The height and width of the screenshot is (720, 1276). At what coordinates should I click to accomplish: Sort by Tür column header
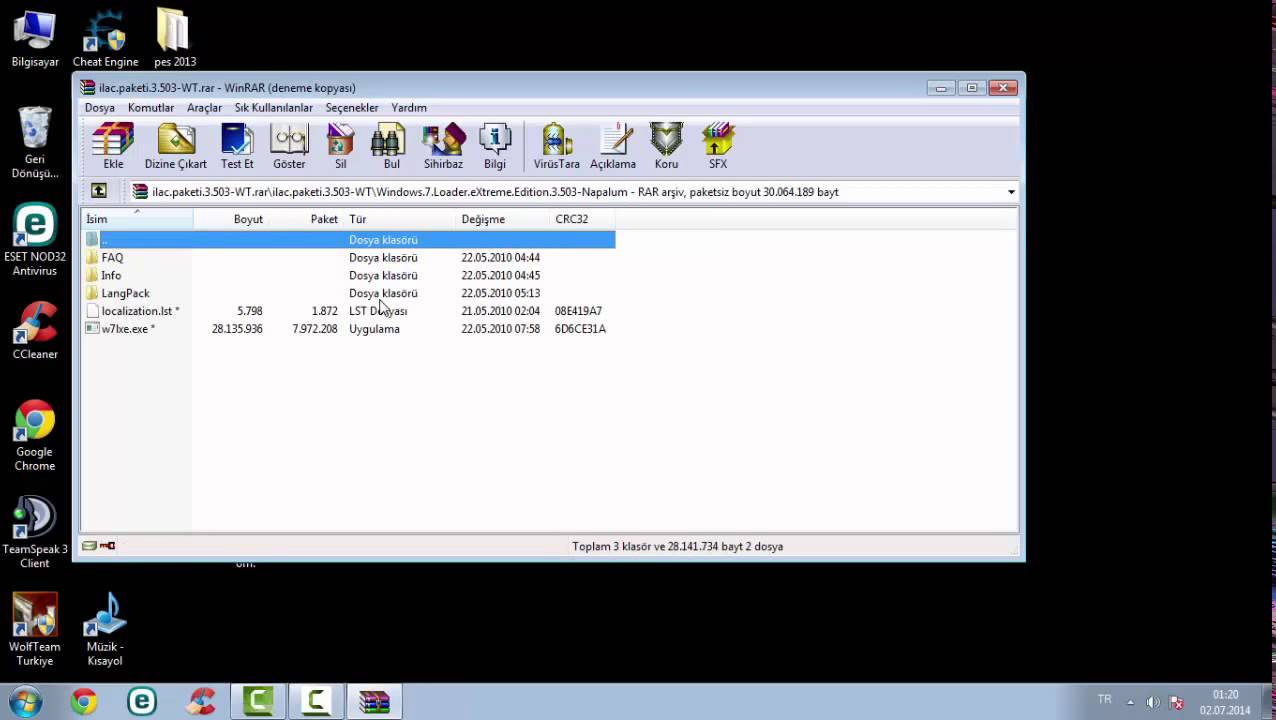click(x=400, y=219)
